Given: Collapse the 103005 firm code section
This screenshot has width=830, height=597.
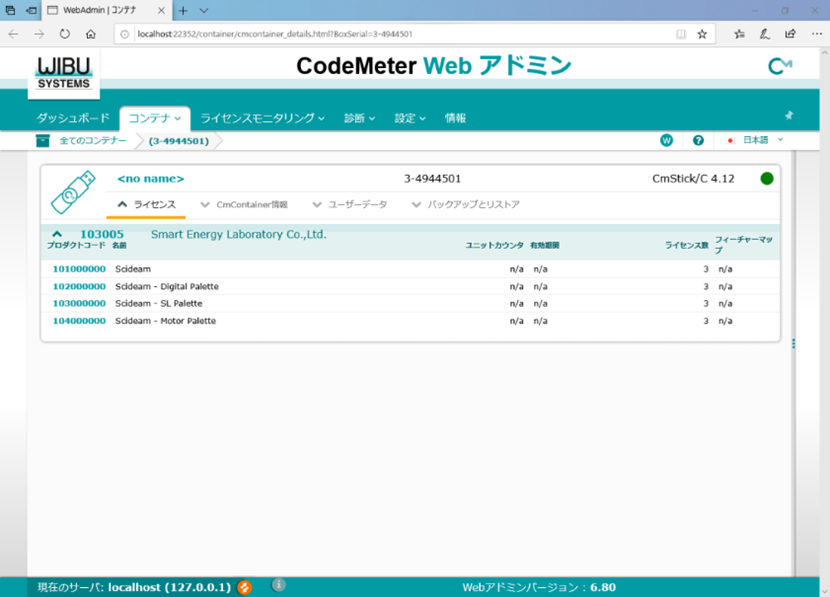Looking at the screenshot, I should [x=57, y=233].
